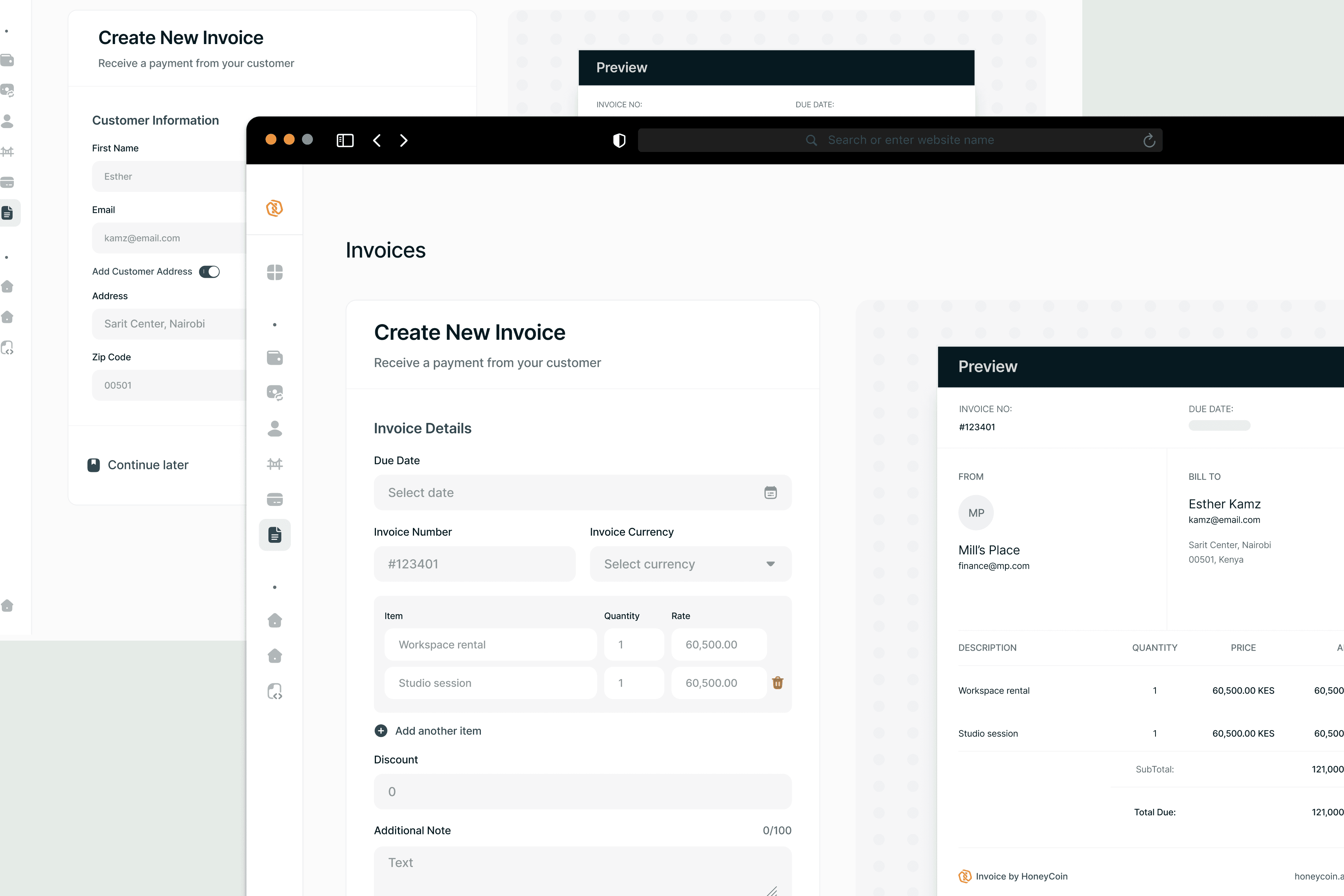The height and width of the screenshot is (896, 1344).
Task: Open the card icon in background window sidebar
Action: tap(7, 182)
